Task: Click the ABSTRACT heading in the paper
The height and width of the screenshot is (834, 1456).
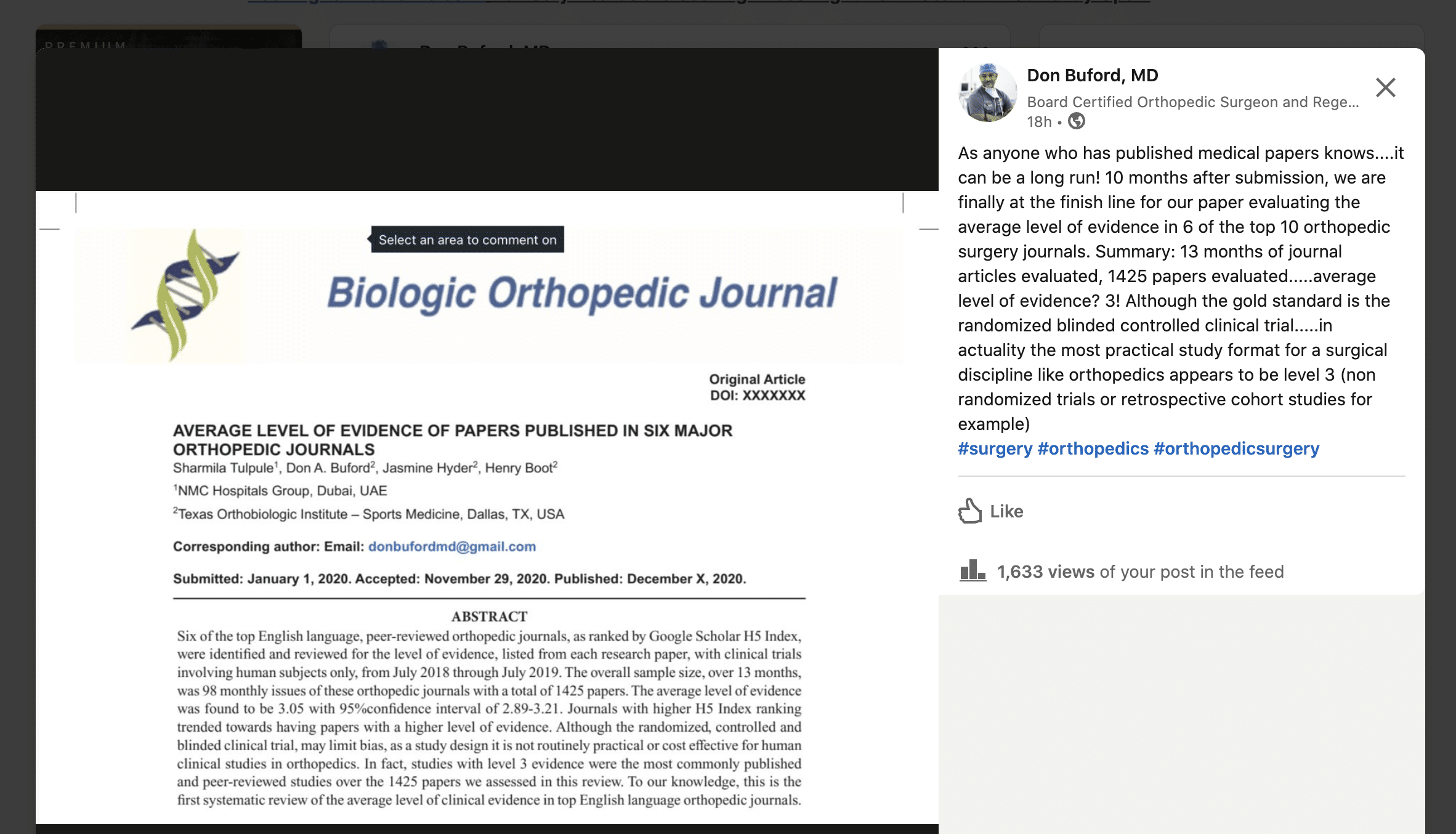Action: 489,617
